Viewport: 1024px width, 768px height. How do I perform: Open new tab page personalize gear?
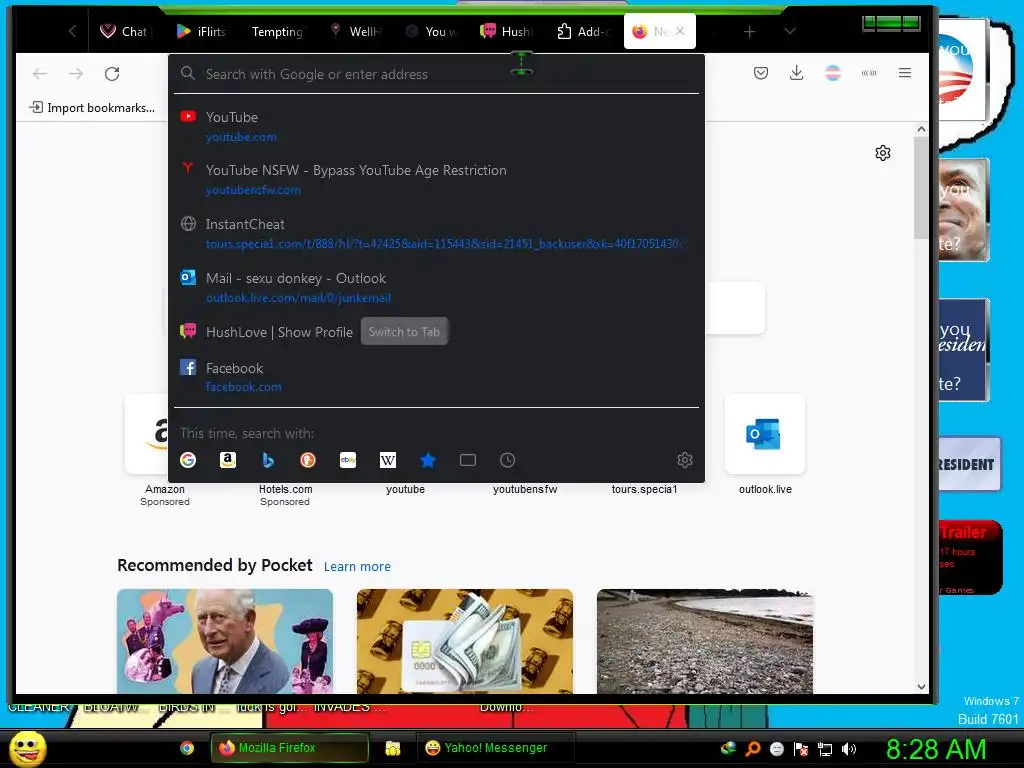click(883, 153)
